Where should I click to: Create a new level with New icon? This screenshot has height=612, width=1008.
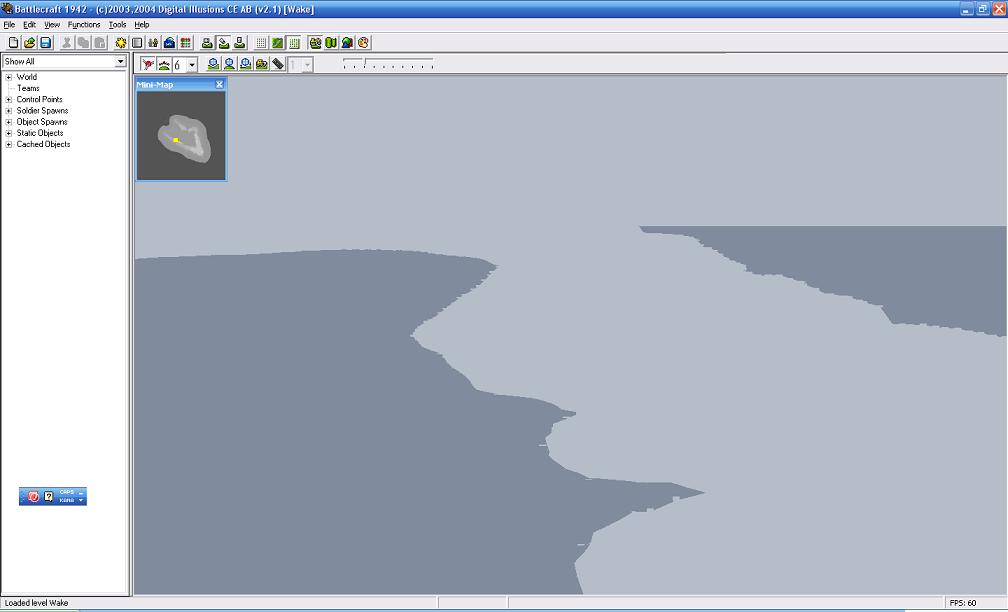(13, 43)
